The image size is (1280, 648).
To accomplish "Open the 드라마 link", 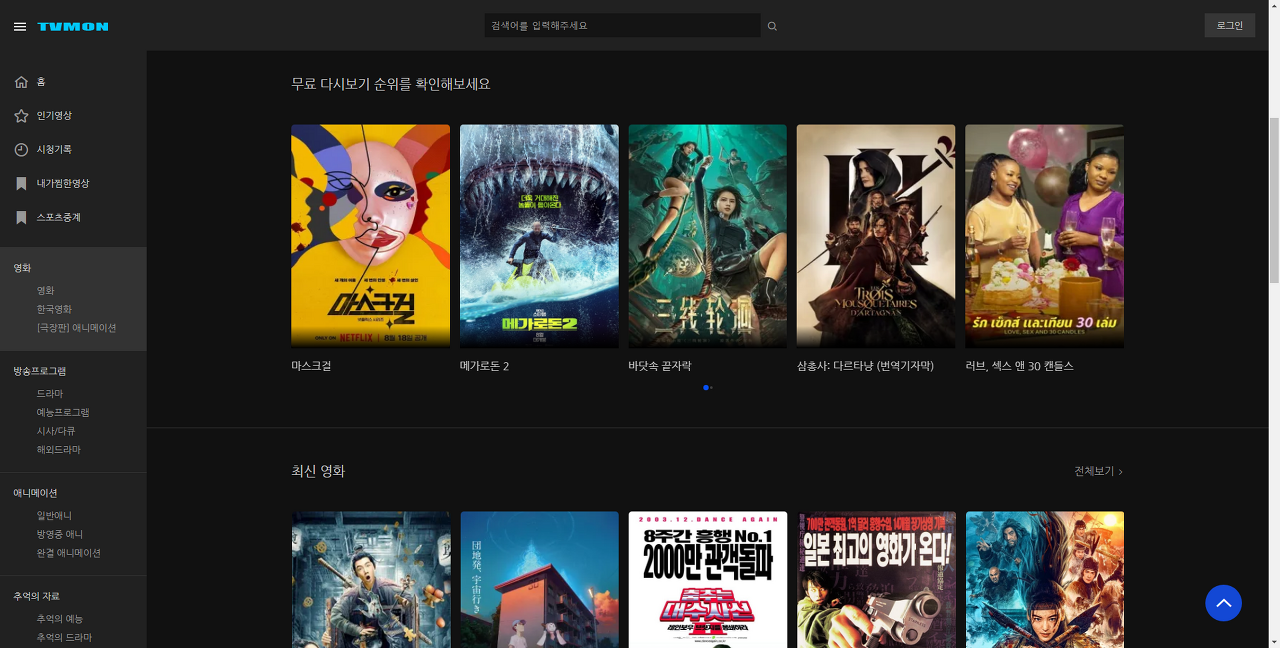I will coord(49,394).
